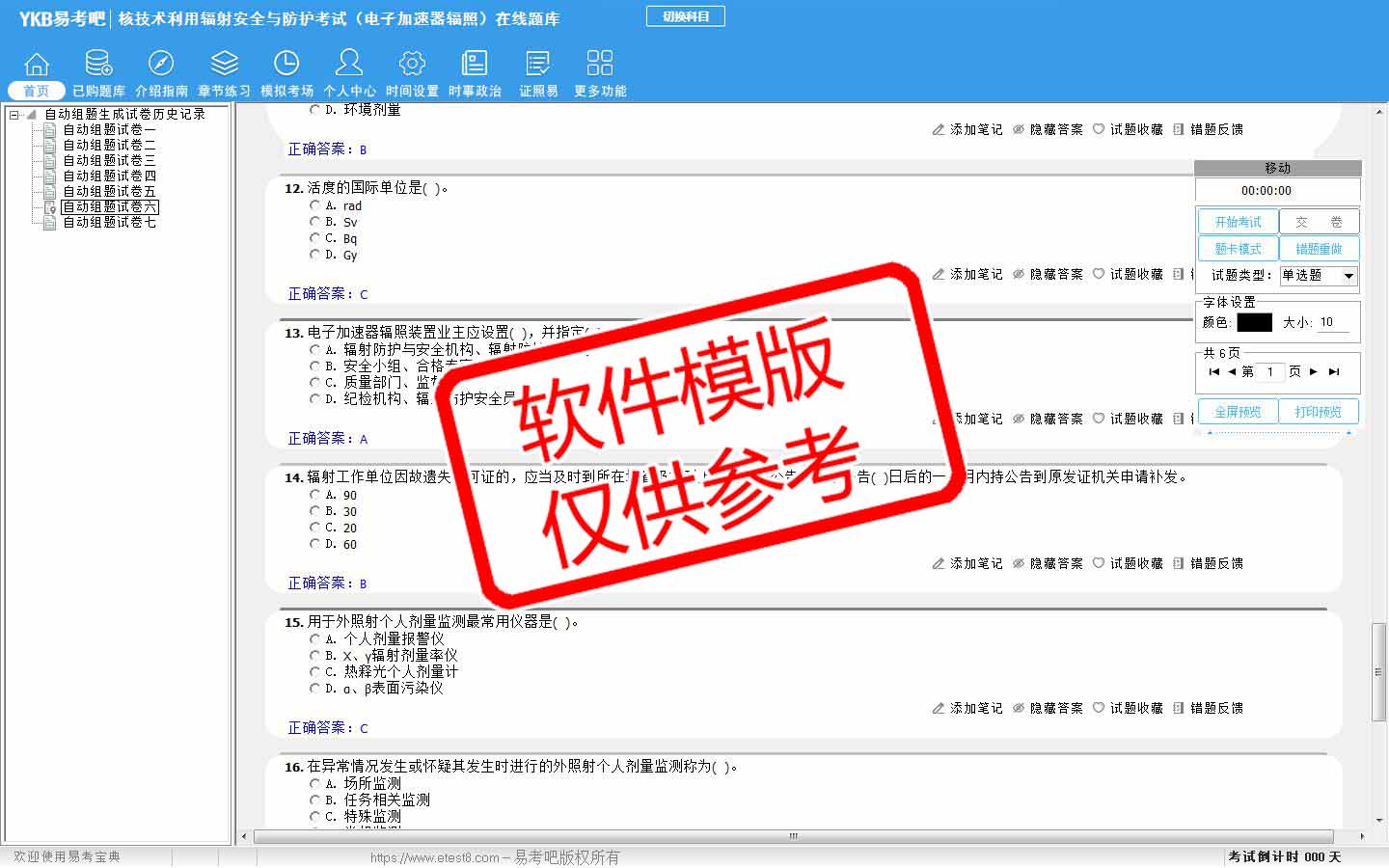Image resolution: width=1389 pixels, height=868 pixels.
Task: Open 模拟考场 clock icon
Action: tap(286, 64)
